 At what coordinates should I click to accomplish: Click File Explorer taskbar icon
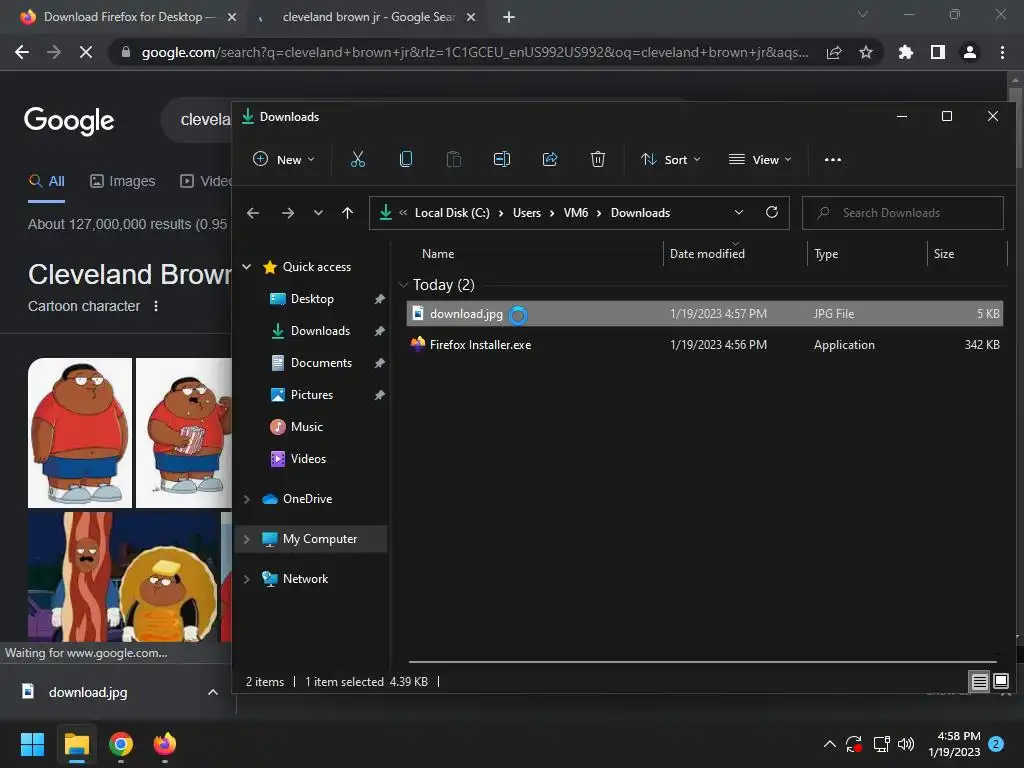(x=76, y=744)
